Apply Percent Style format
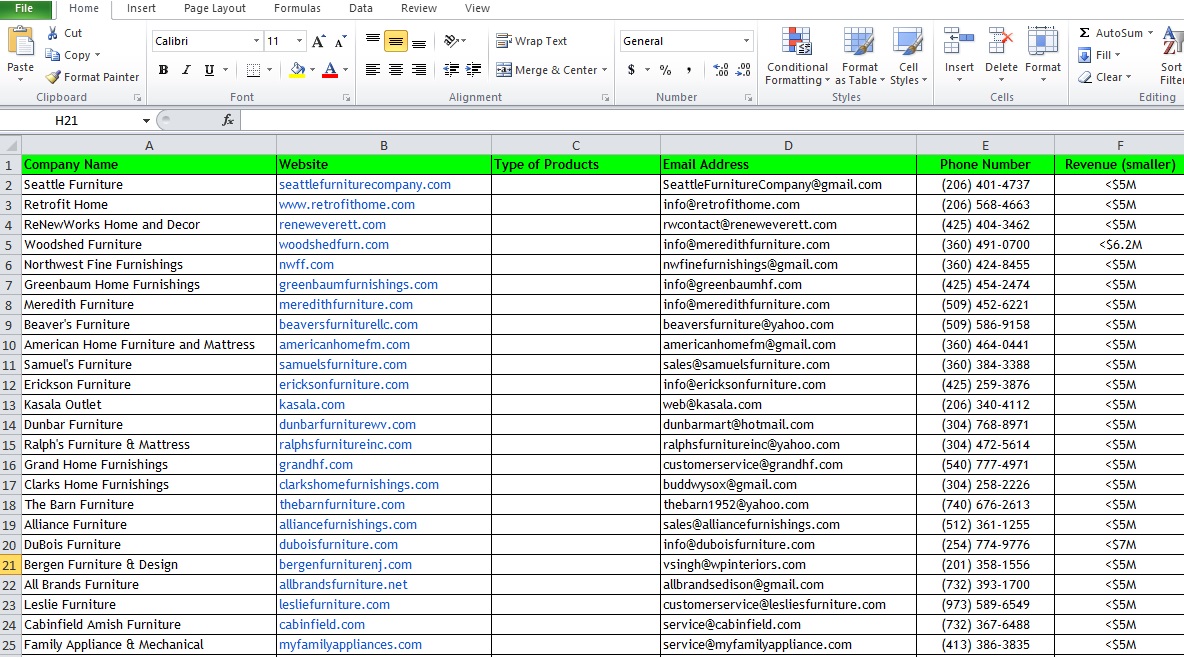This screenshot has width=1184, height=658. (x=665, y=70)
